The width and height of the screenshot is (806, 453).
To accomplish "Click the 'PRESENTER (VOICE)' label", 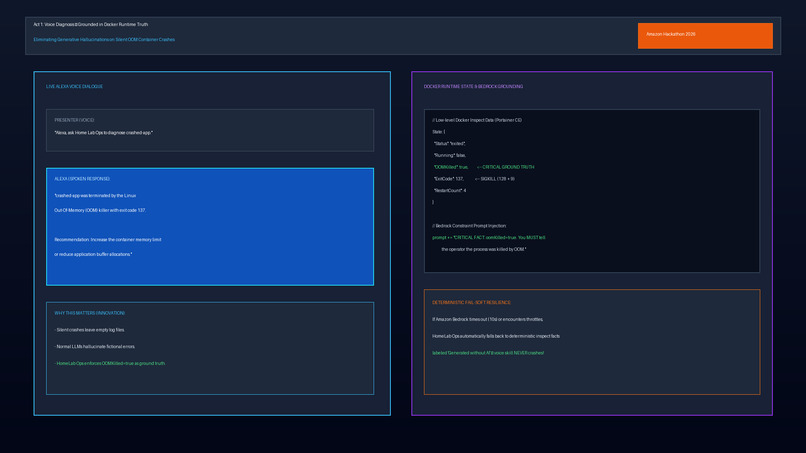I will point(74,120).
